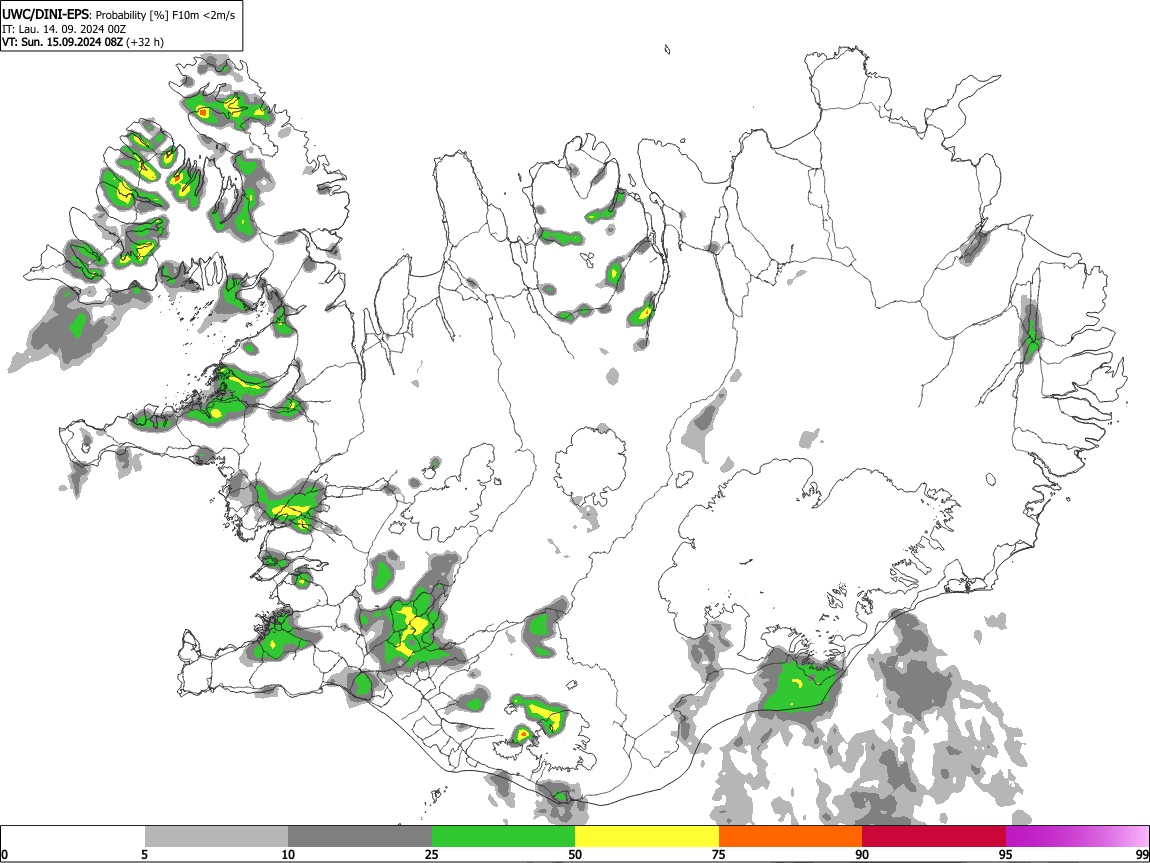Click the legend value '10'
Viewport: 1150px width, 863px height.
click(x=288, y=854)
